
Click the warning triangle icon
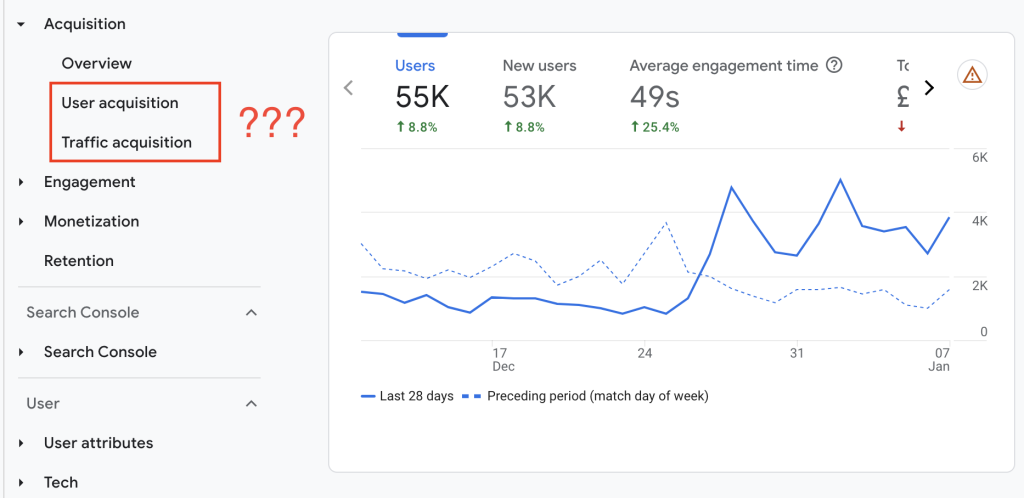click(972, 75)
